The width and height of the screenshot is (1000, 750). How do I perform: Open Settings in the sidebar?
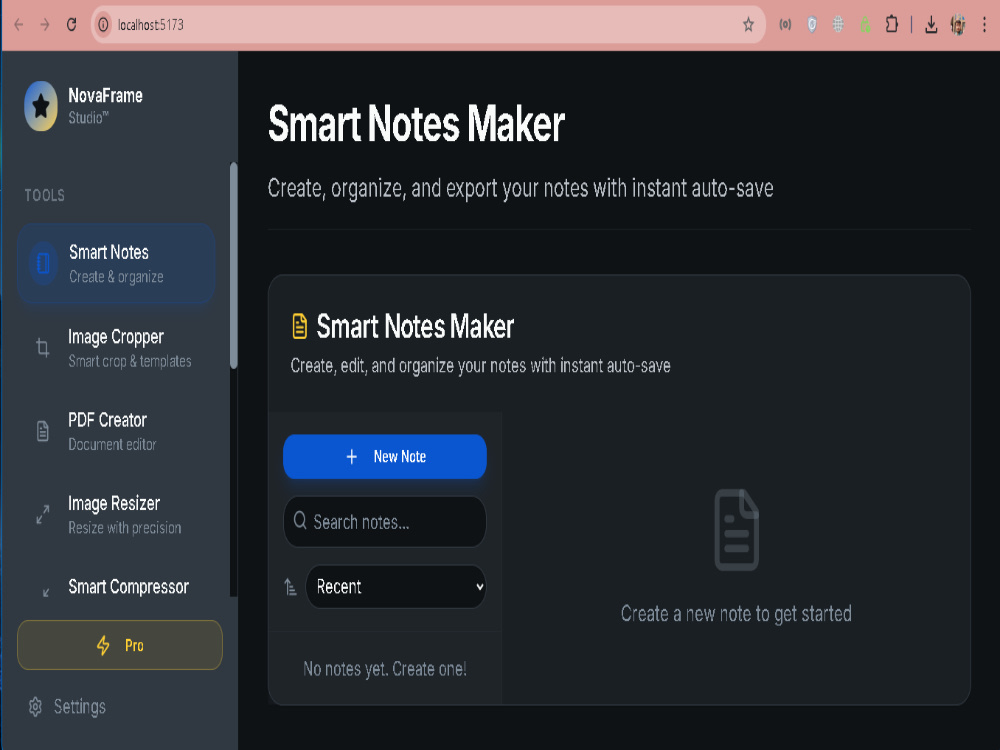click(67, 707)
